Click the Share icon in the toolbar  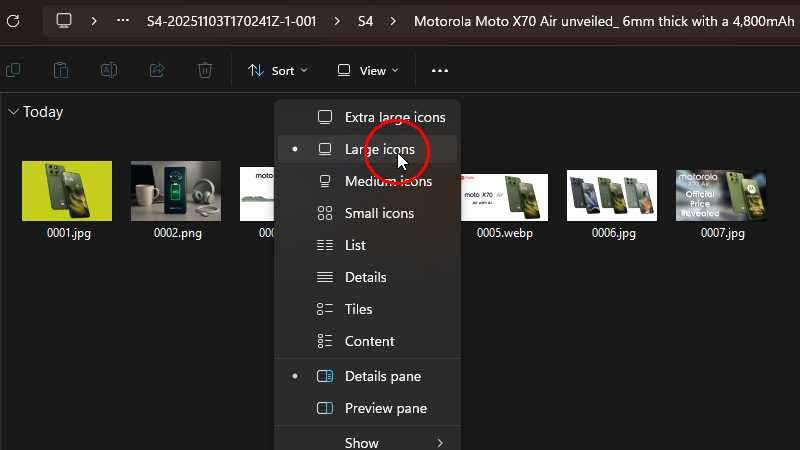157,70
